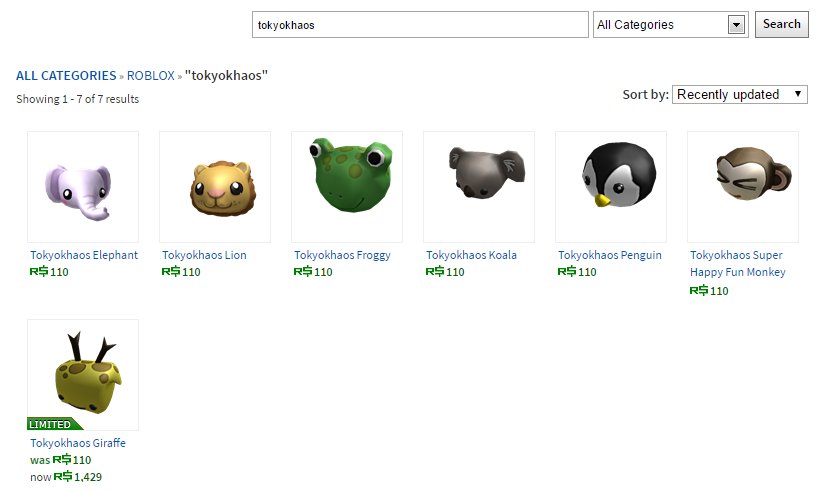The height and width of the screenshot is (493, 826).
Task: Go to ALL CATEGORIES breadcrumb
Action: pyautogui.click(x=66, y=76)
